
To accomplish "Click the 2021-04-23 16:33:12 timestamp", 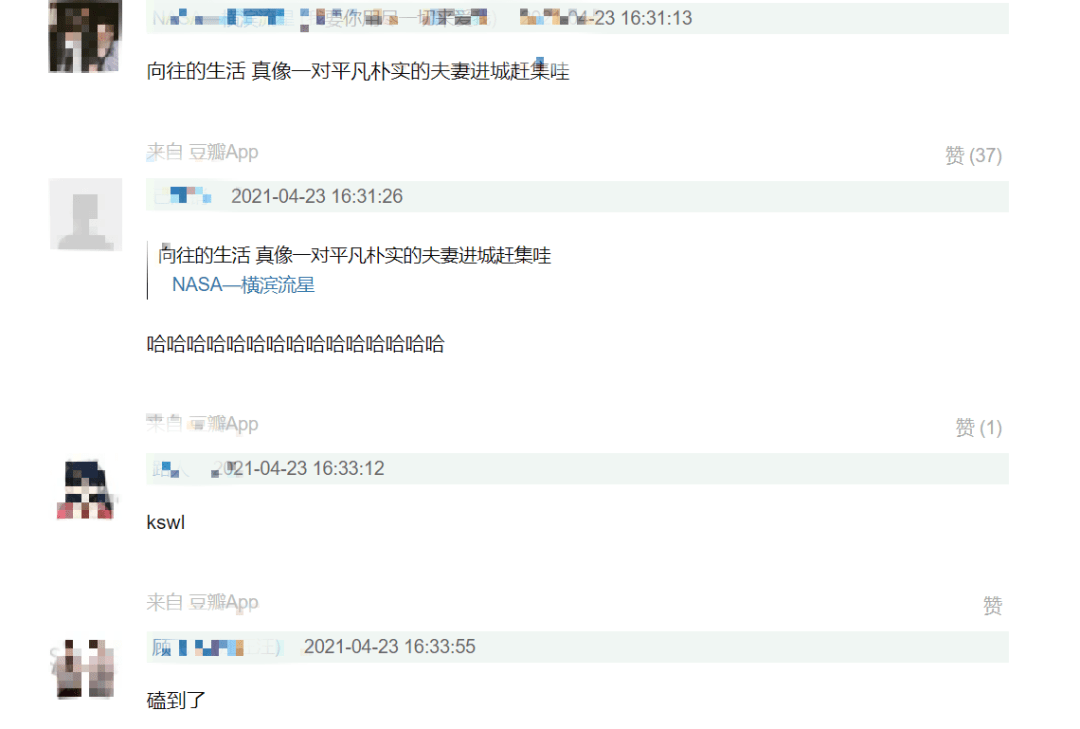I will [x=299, y=469].
